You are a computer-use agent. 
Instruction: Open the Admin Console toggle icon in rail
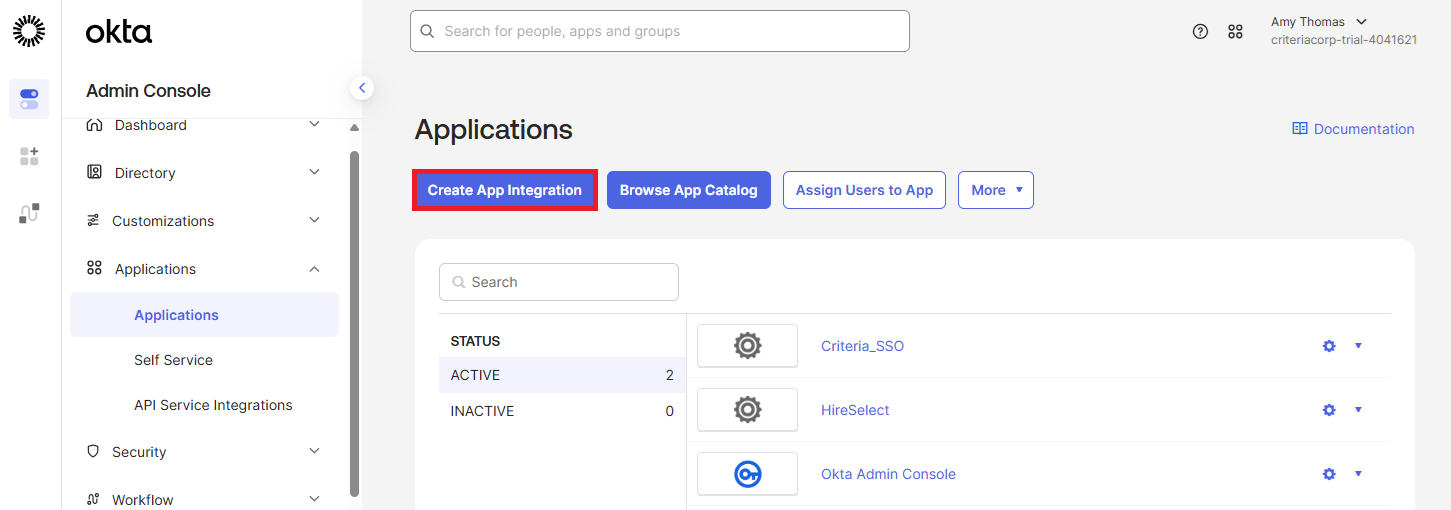click(x=29, y=99)
